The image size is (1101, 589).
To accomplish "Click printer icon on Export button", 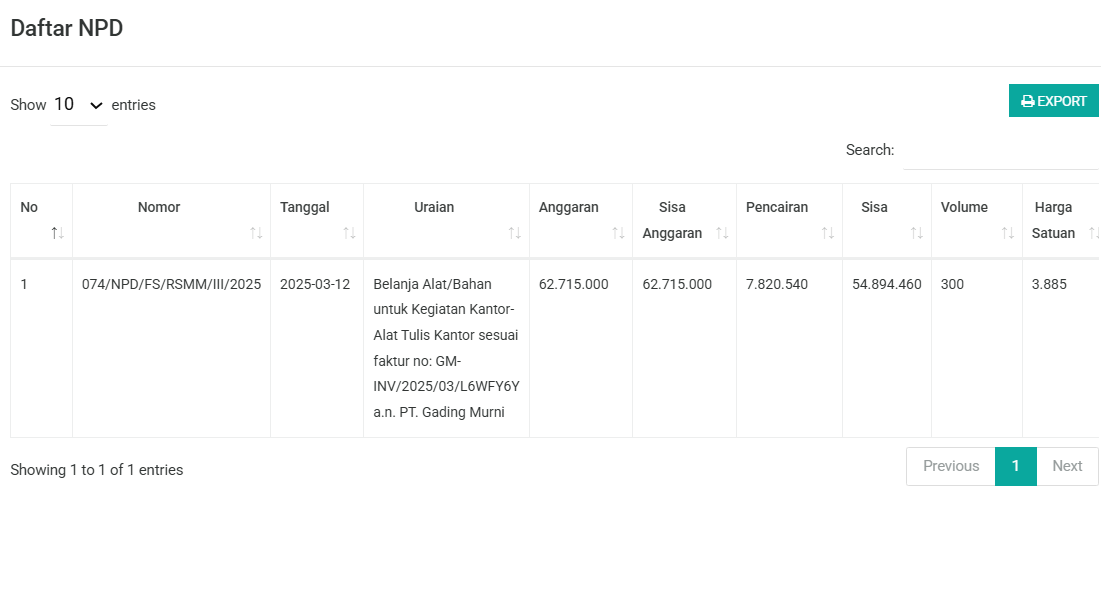I will [x=1028, y=101].
